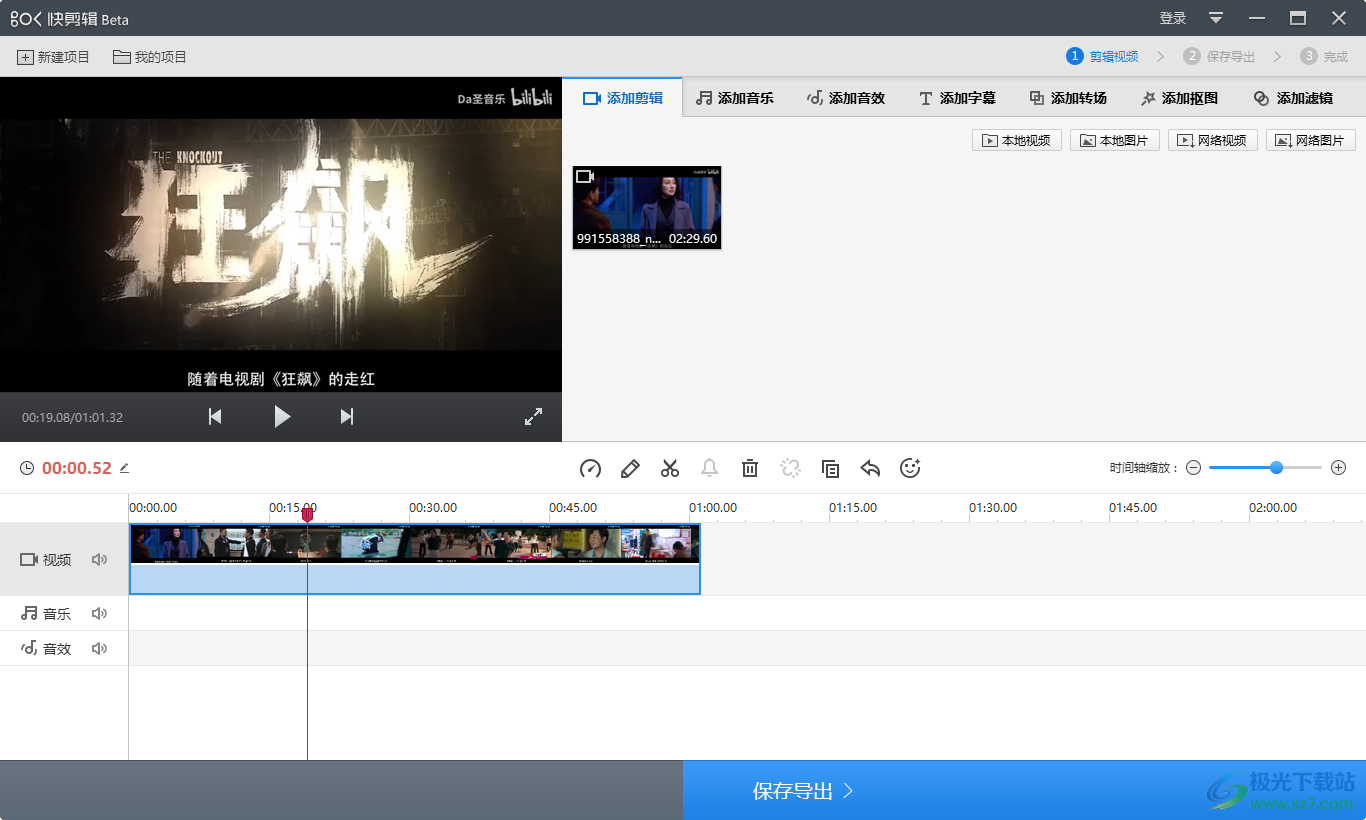Edit timecode with small pencil icon
This screenshot has width=1366, height=820.
click(x=124, y=468)
